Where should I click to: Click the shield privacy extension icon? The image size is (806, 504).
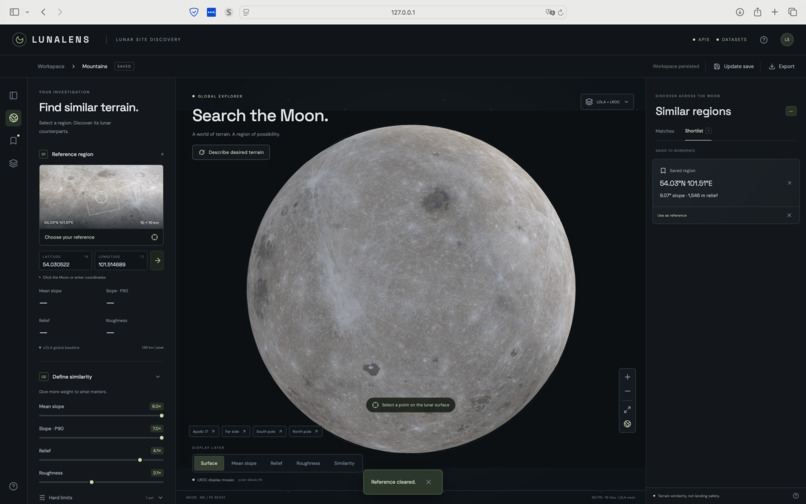coord(194,12)
